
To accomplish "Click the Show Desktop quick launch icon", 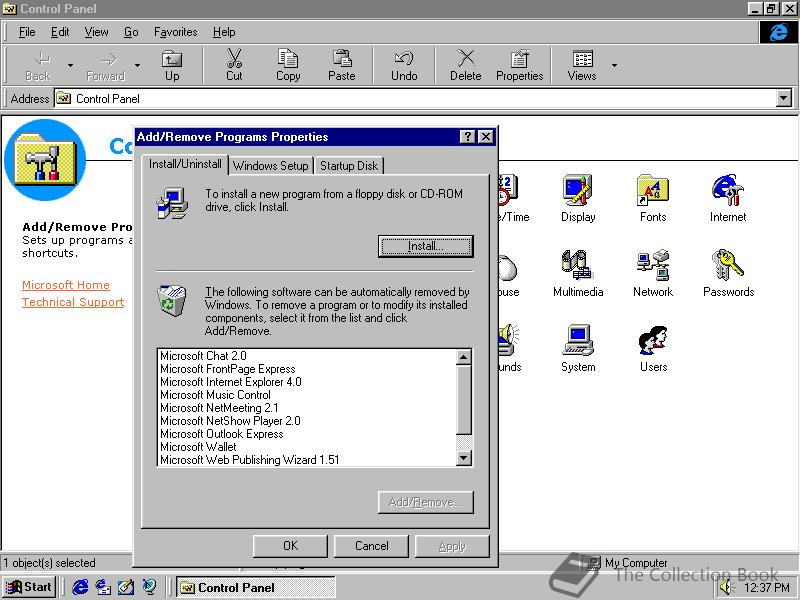I will pos(126,587).
